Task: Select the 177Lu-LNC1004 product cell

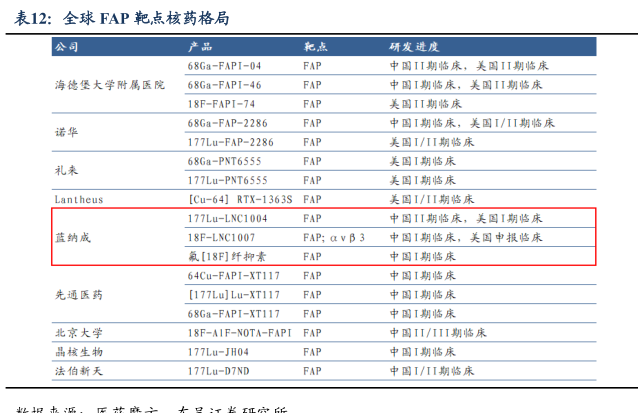Action: pyautogui.click(x=227, y=219)
